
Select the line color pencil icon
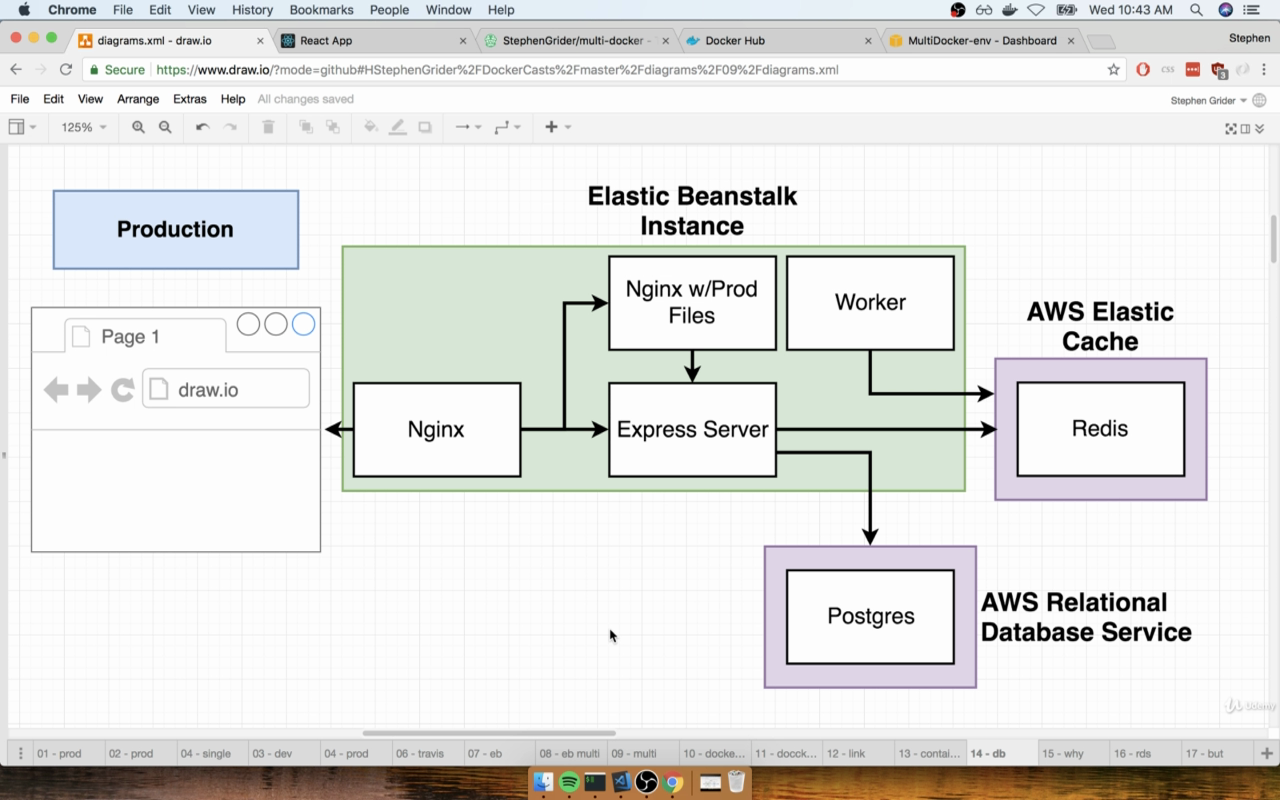pos(398,127)
